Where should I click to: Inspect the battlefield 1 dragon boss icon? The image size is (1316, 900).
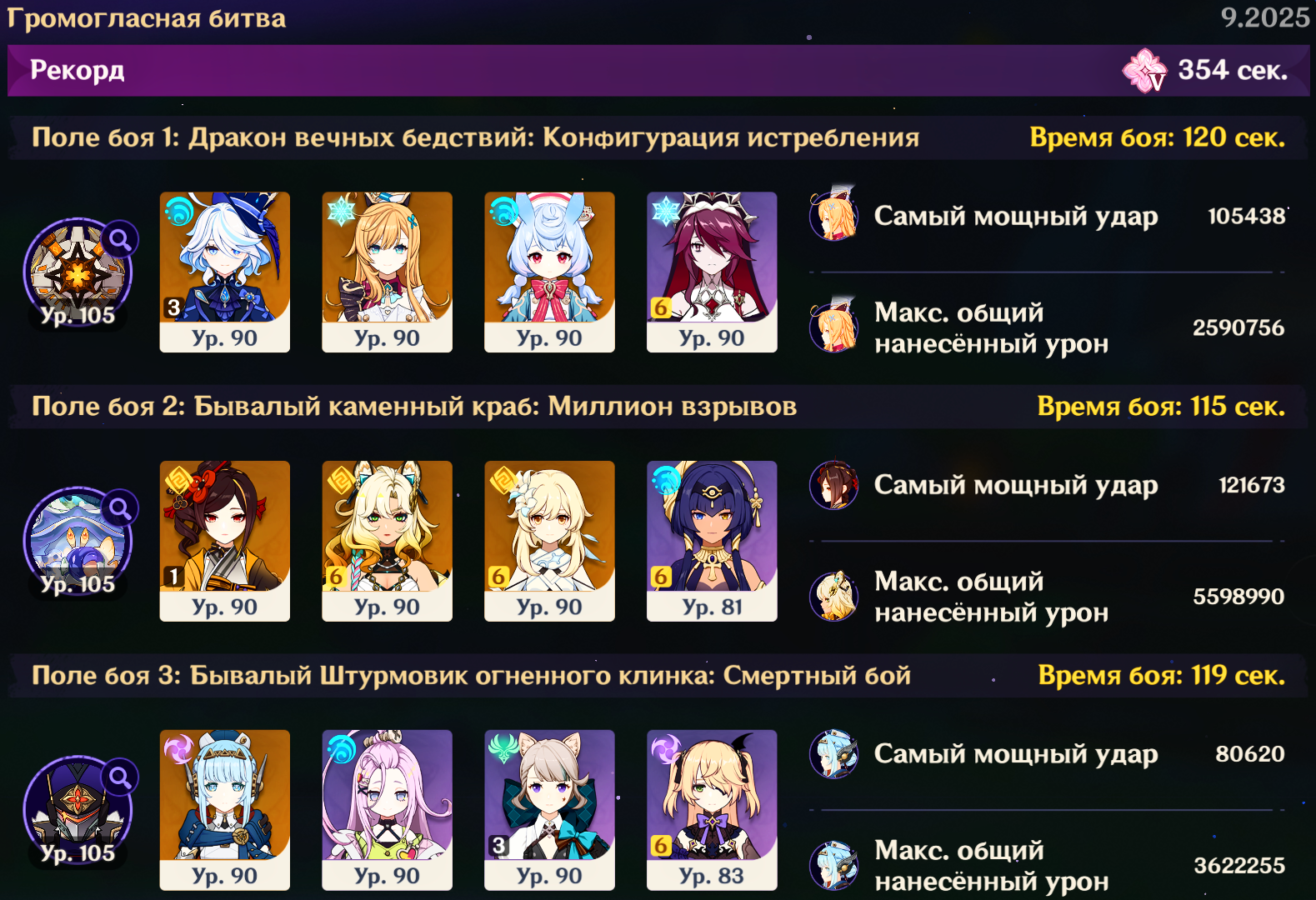point(78,272)
